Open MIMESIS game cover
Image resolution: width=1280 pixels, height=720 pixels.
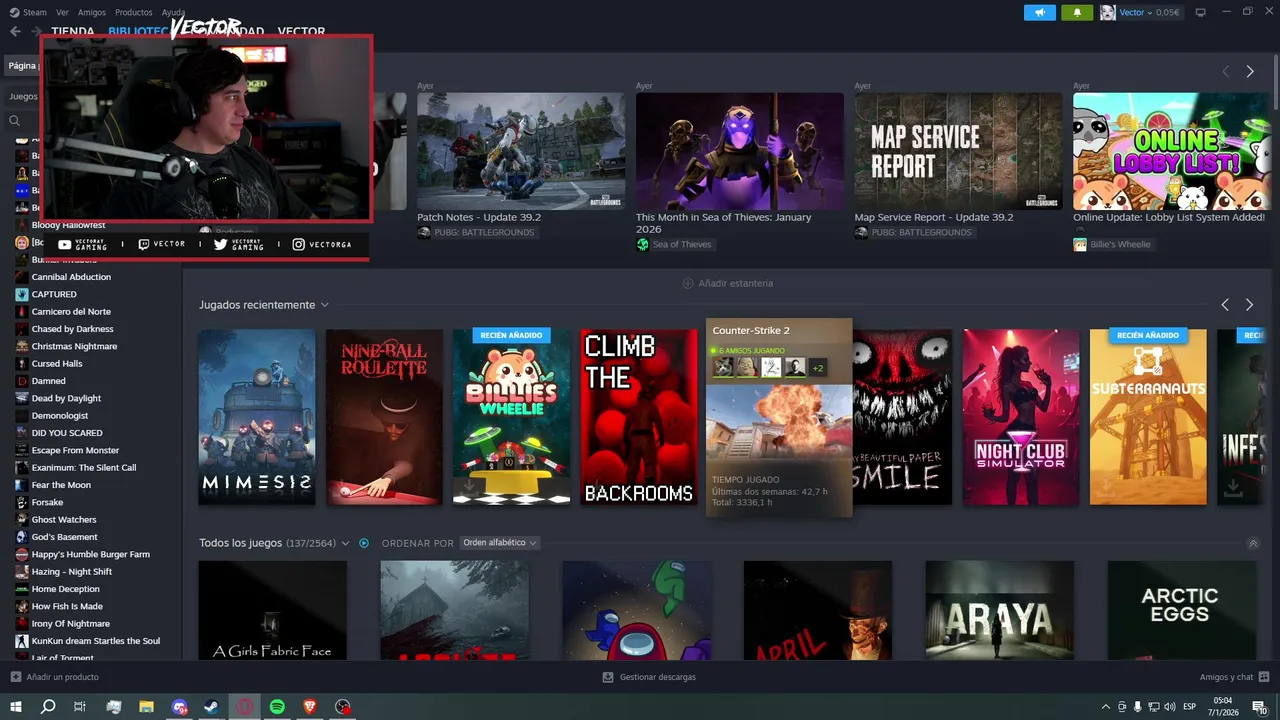tap(257, 417)
